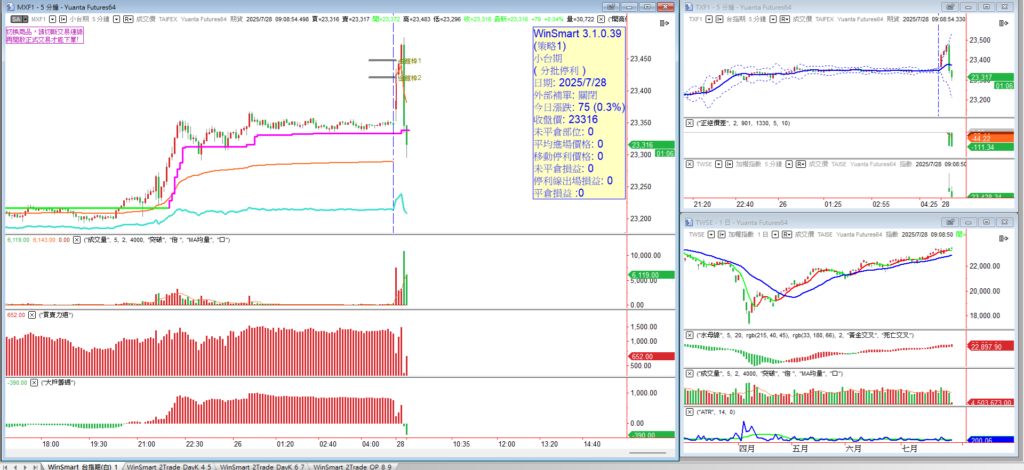Screen dimensions: 1024x470
Task: Go to first workspace tab arrow
Action: 6,466
